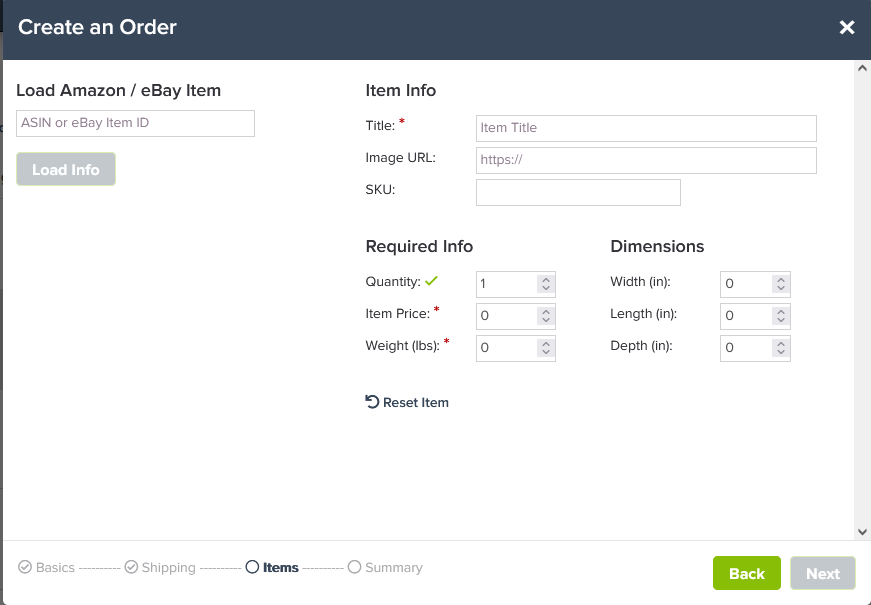Screen dimensions: 871x605
Task: Click the Title: label
Action: [380, 126]
